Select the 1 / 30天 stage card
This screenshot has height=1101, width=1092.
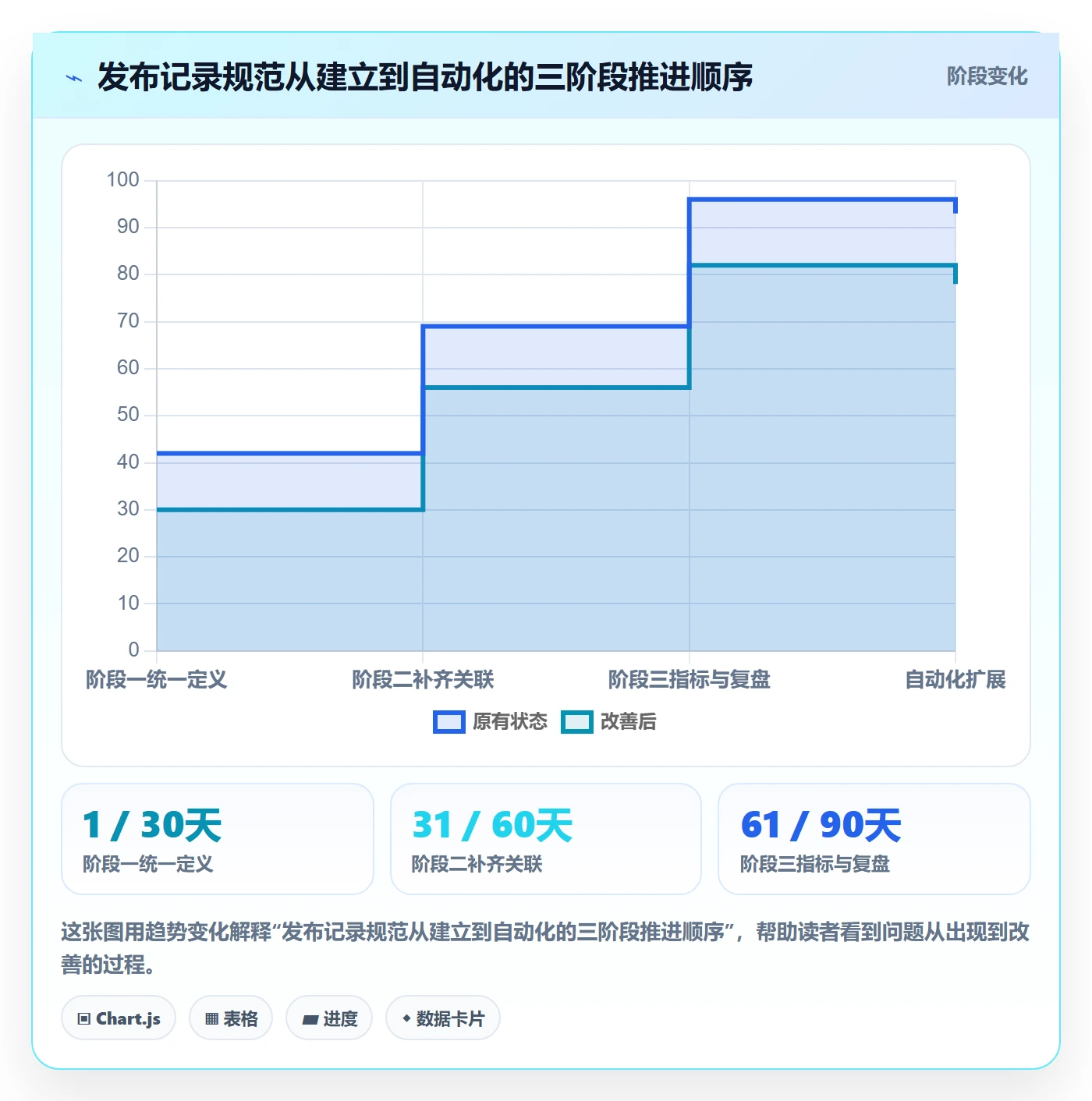tap(218, 839)
